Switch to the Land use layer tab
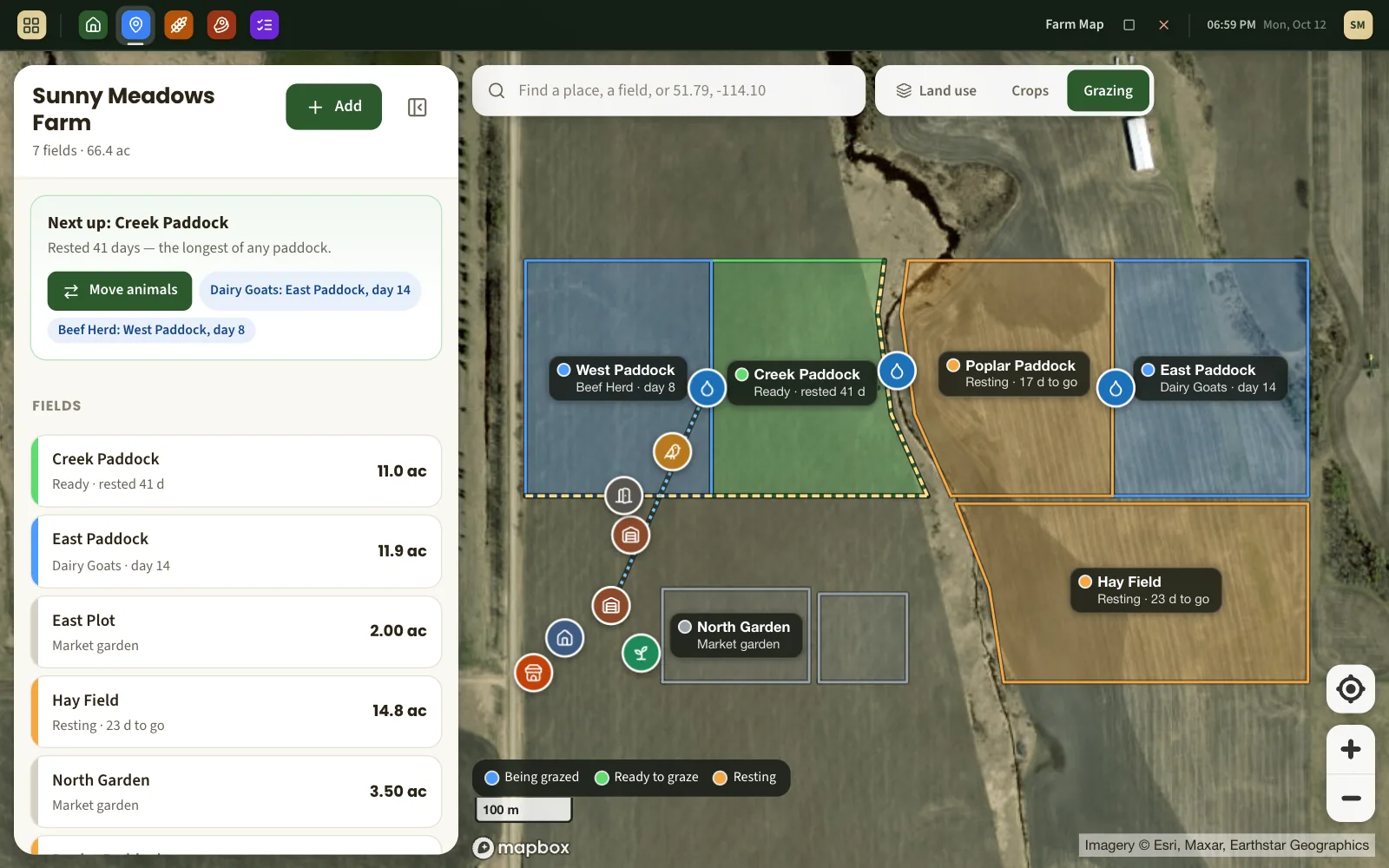Screen dimensions: 1389x868 tap(936, 90)
